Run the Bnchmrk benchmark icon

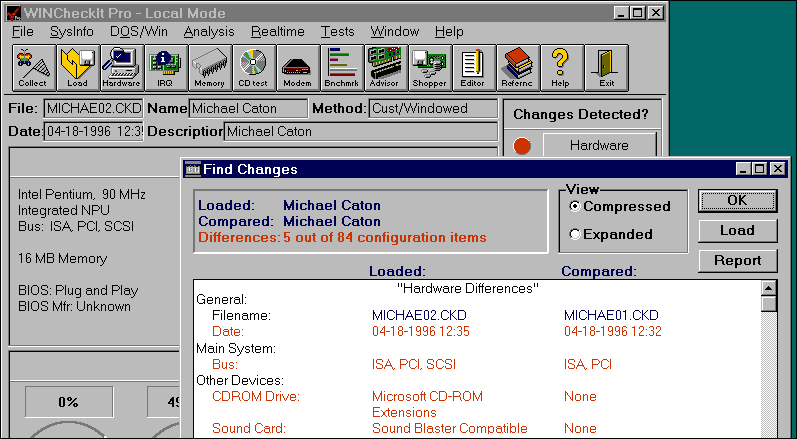pos(341,68)
